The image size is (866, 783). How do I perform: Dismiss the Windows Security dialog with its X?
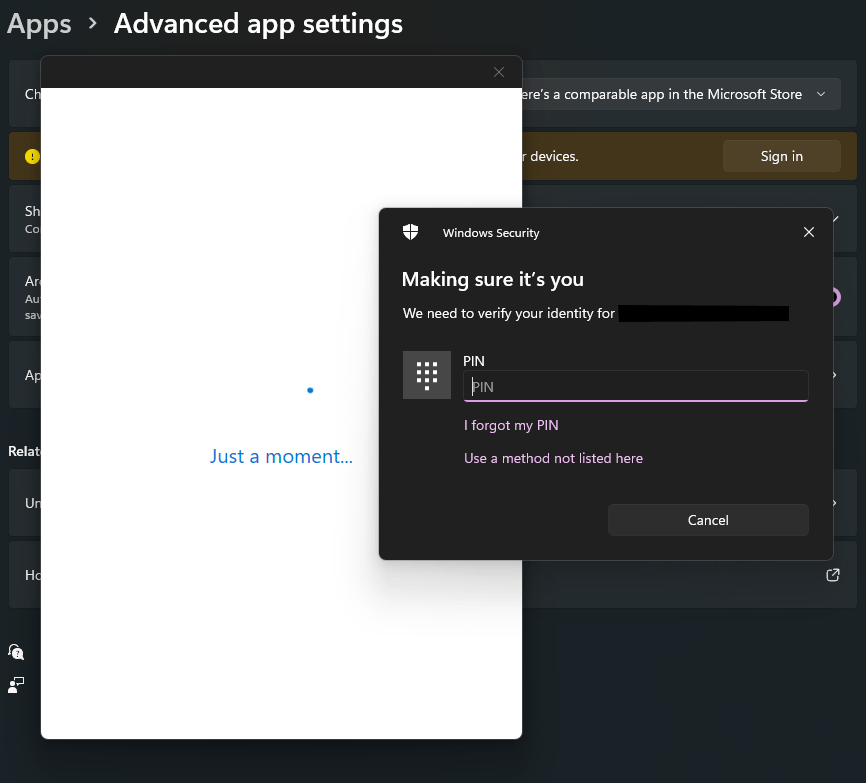click(x=809, y=231)
